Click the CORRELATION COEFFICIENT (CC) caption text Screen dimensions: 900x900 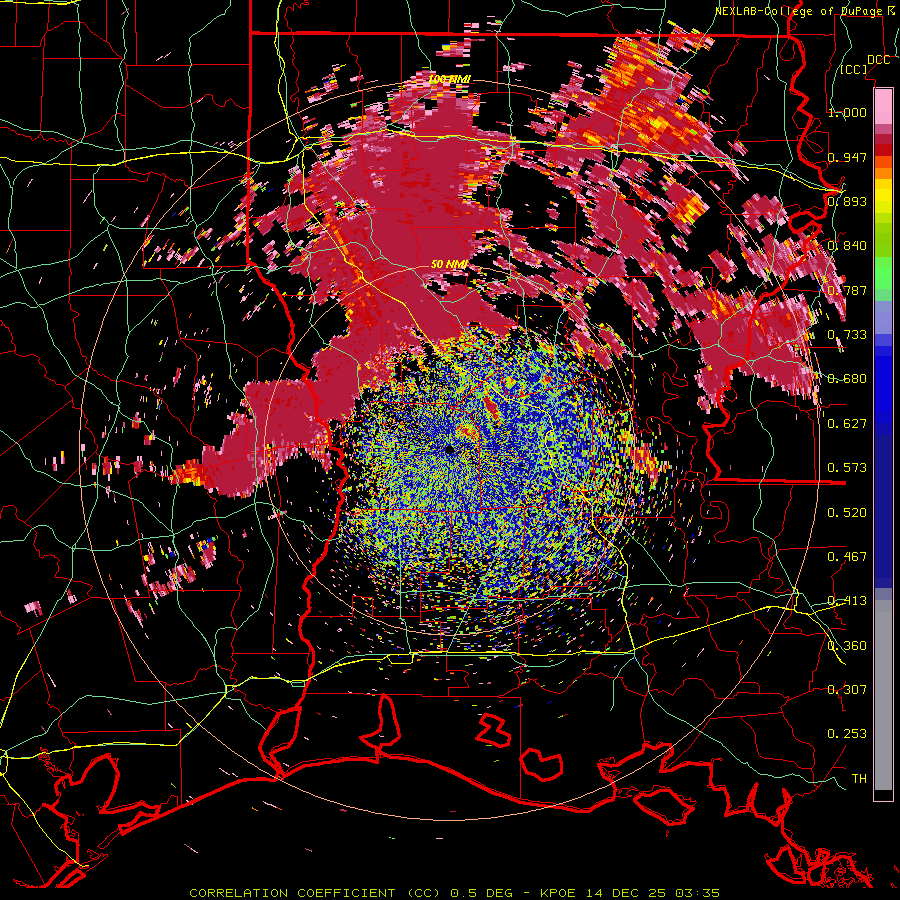pos(315,893)
